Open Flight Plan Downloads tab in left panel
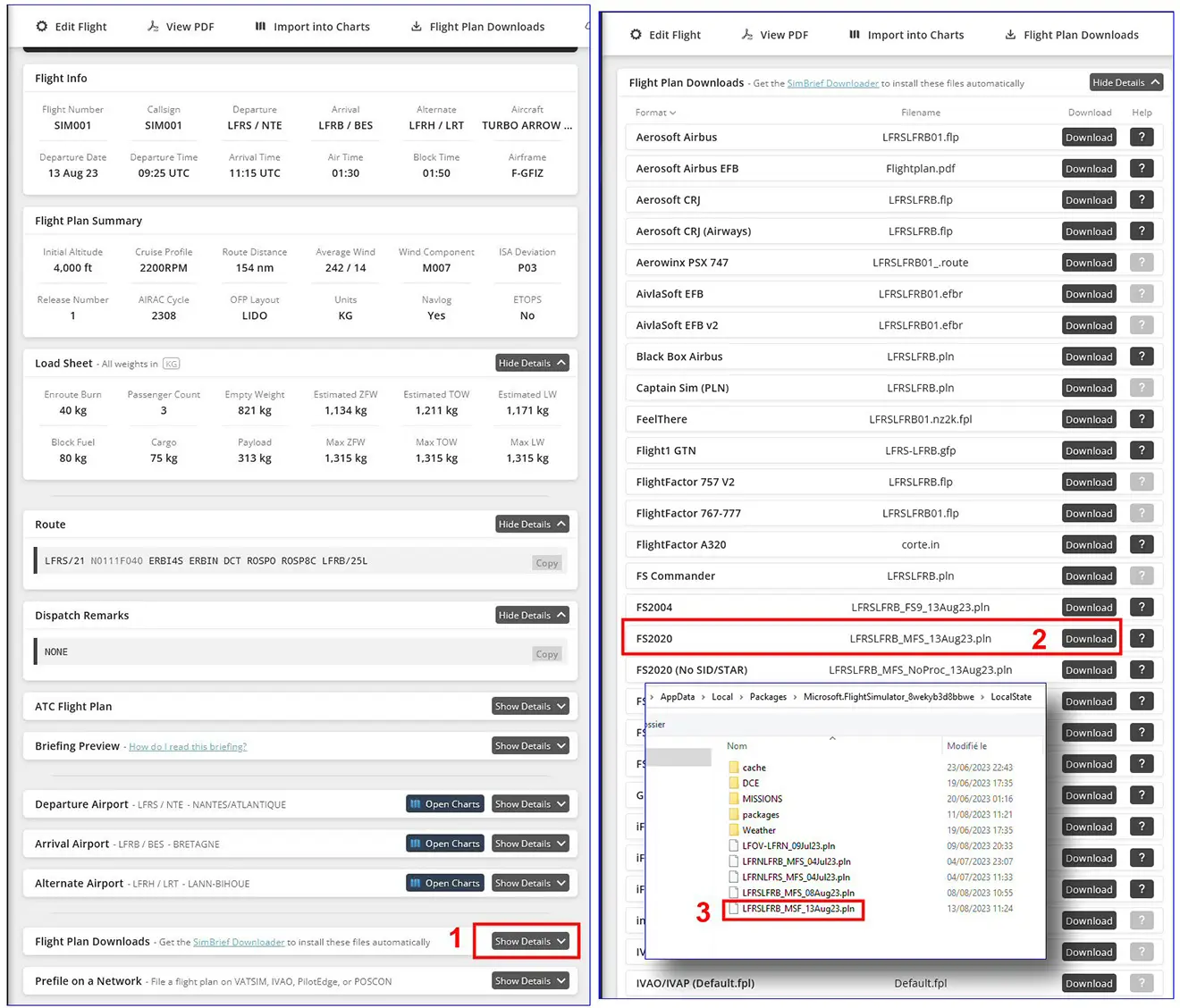This screenshot has width=1180, height=1008. pyautogui.click(x=477, y=27)
